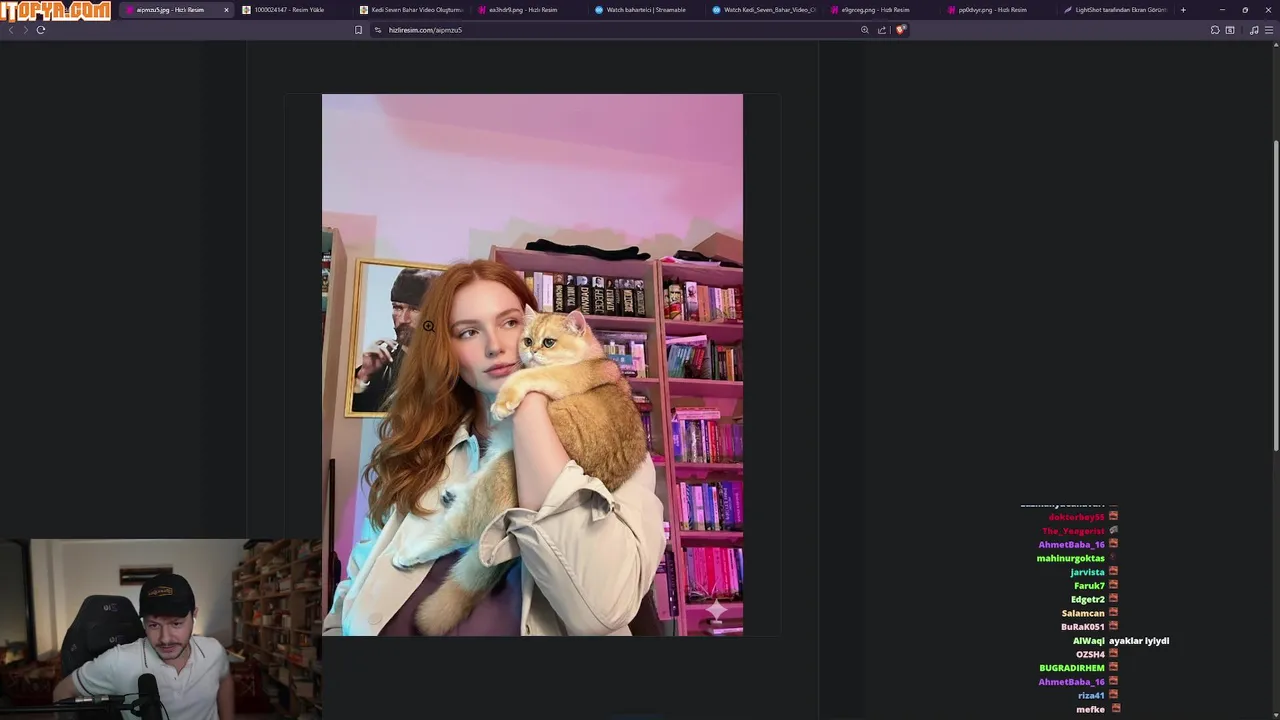Open the extensions puzzle icon
1280x720 pixels.
click(1215, 30)
